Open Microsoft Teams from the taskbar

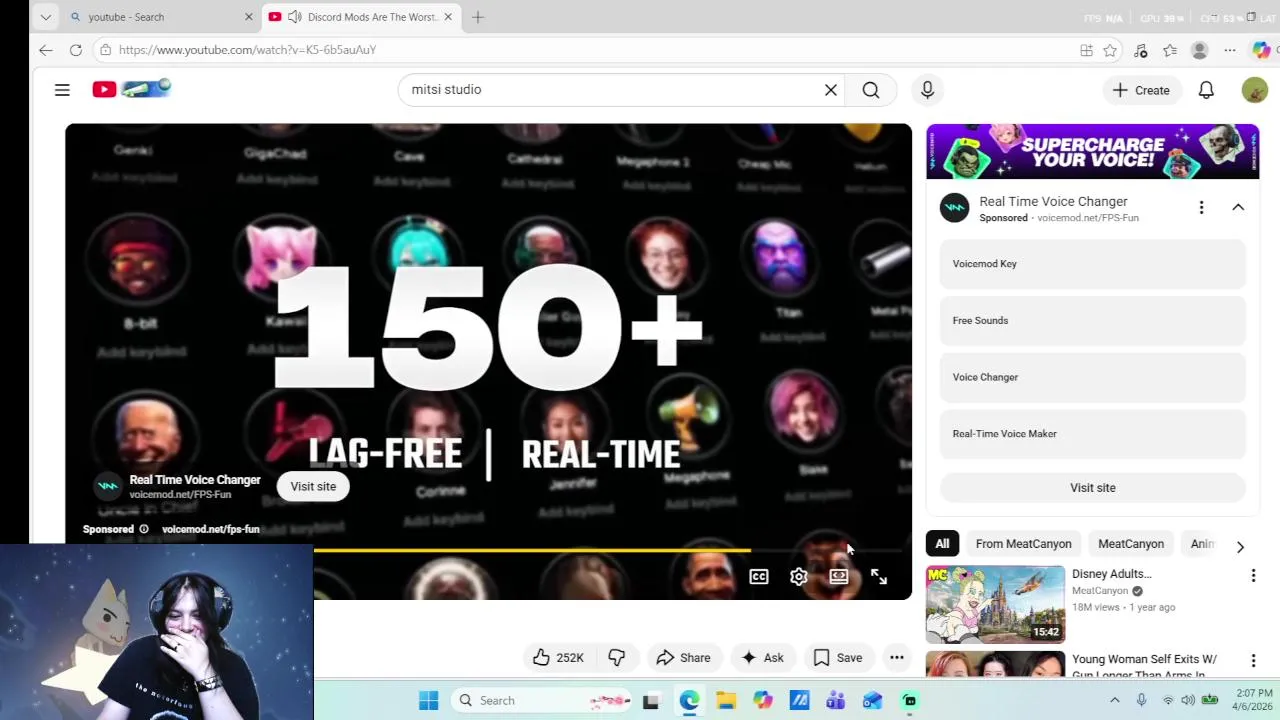pos(836,701)
